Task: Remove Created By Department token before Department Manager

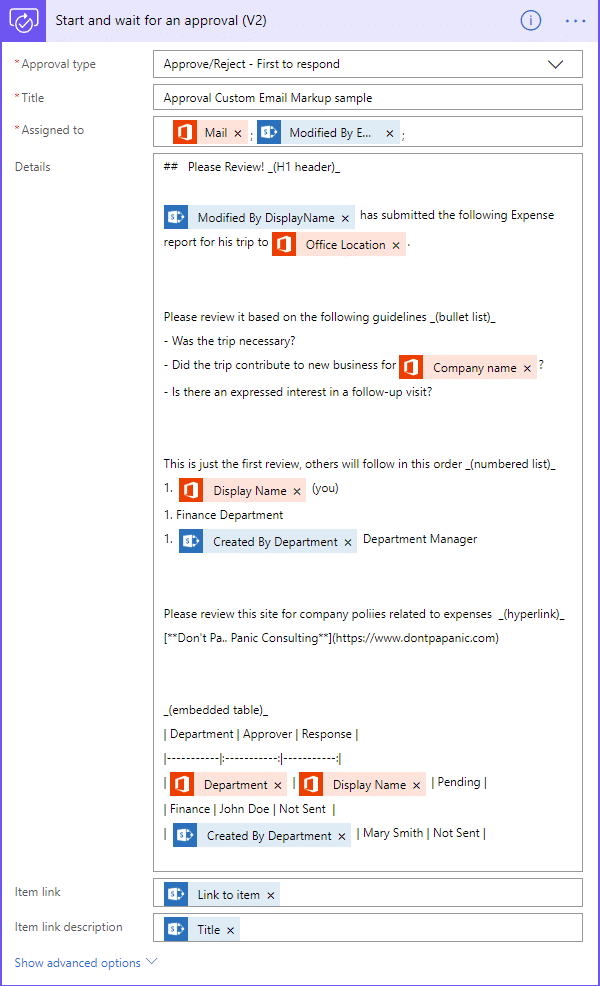Action: coord(348,543)
